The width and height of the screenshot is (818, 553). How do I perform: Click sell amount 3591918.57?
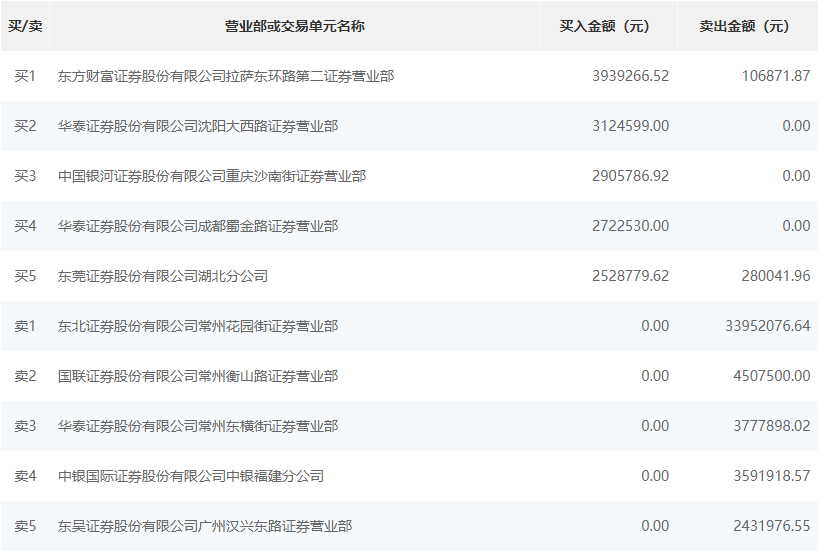click(x=772, y=476)
